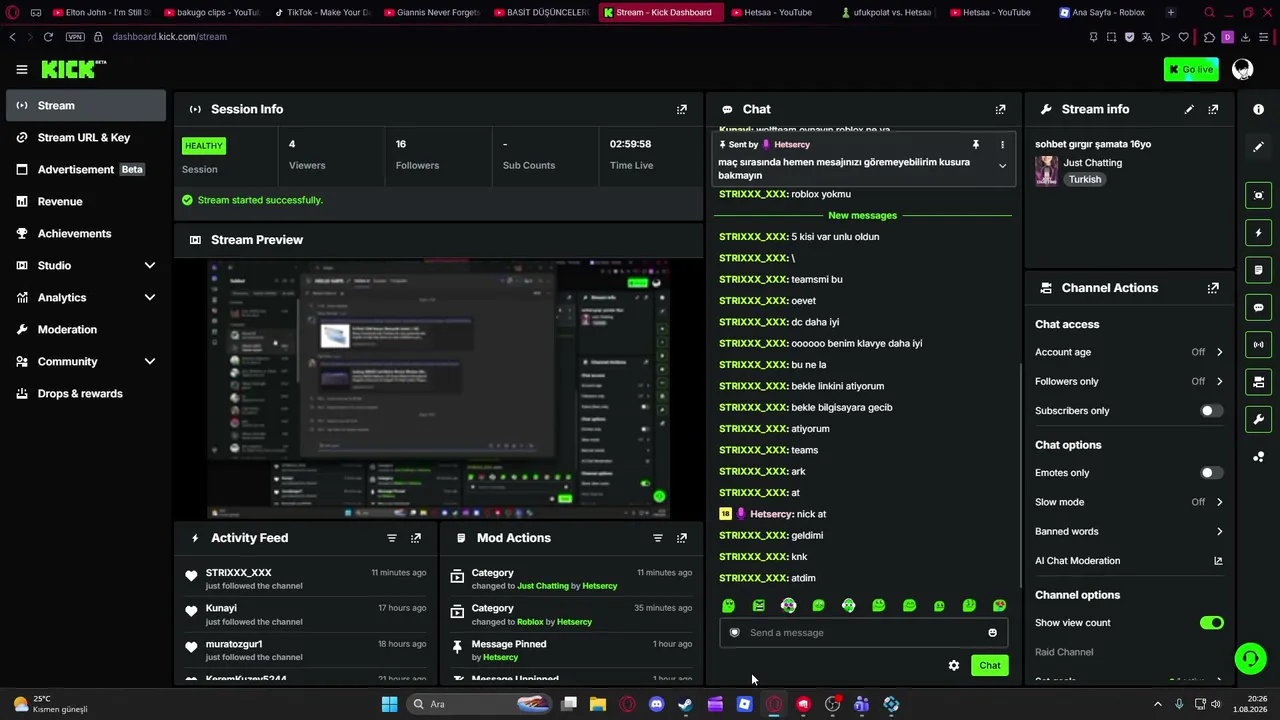1280x720 pixels.
Task: Edit the Stream info with the pencil icon
Action: coord(1189,109)
